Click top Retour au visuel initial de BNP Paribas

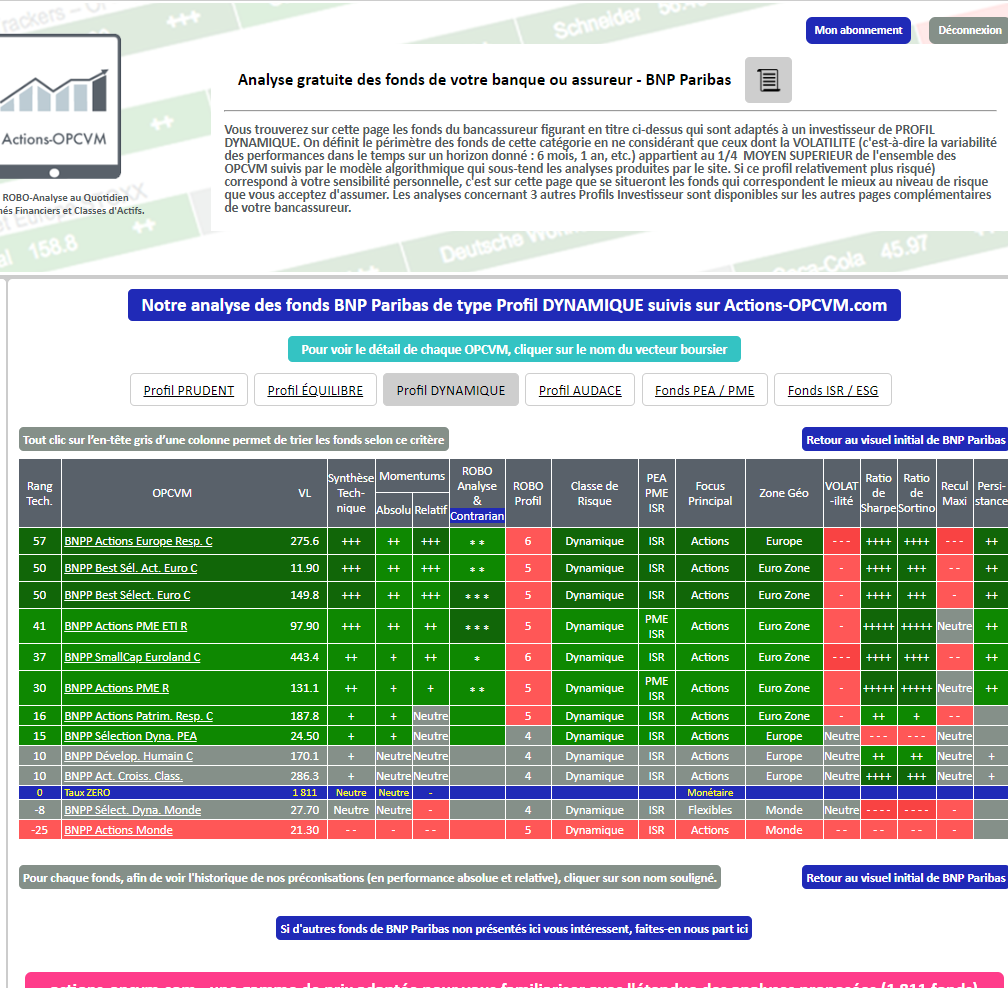point(905,440)
